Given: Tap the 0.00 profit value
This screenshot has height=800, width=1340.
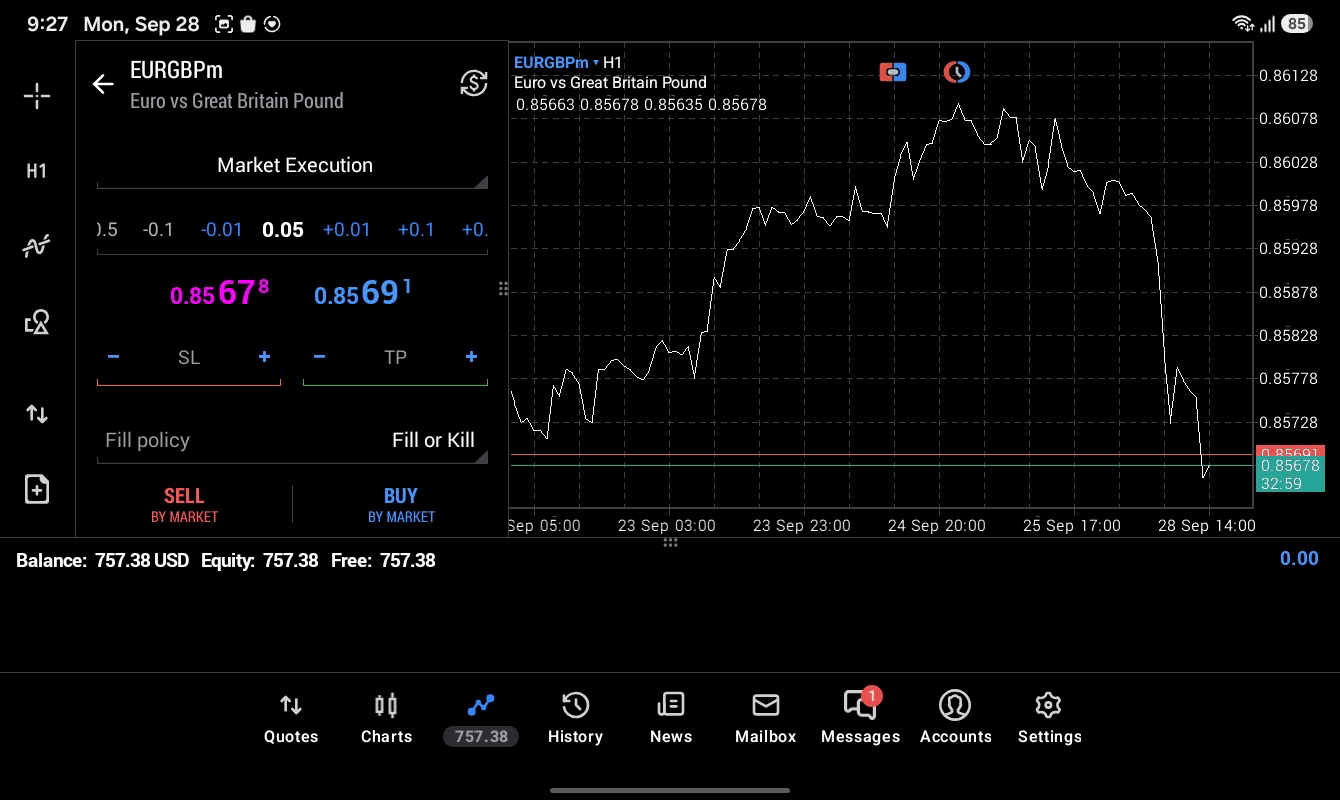Looking at the screenshot, I should [x=1299, y=559].
